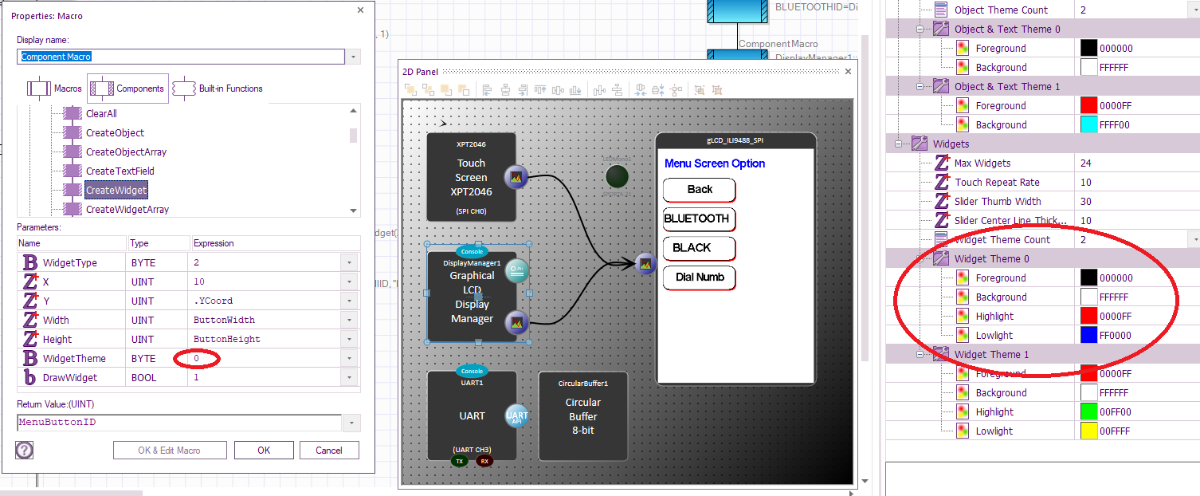
Task: Switch to the Macros tab
Action: pos(54,89)
